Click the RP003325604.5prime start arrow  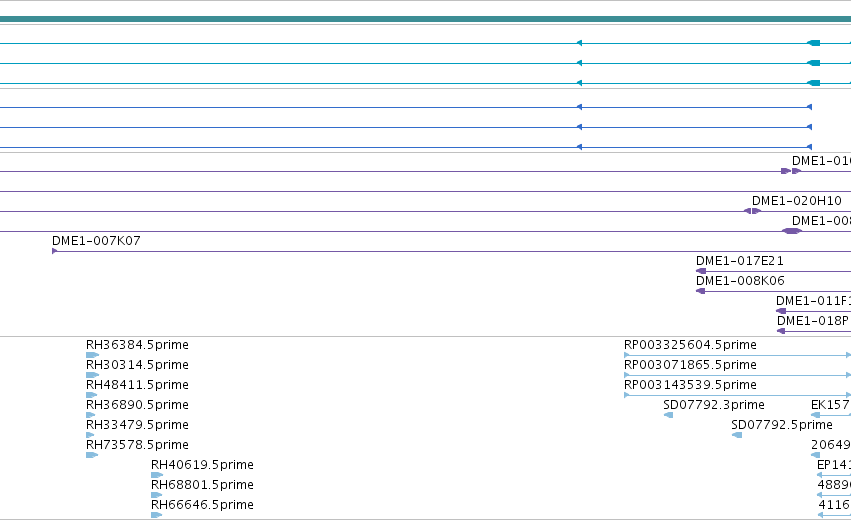tap(627, 355)
